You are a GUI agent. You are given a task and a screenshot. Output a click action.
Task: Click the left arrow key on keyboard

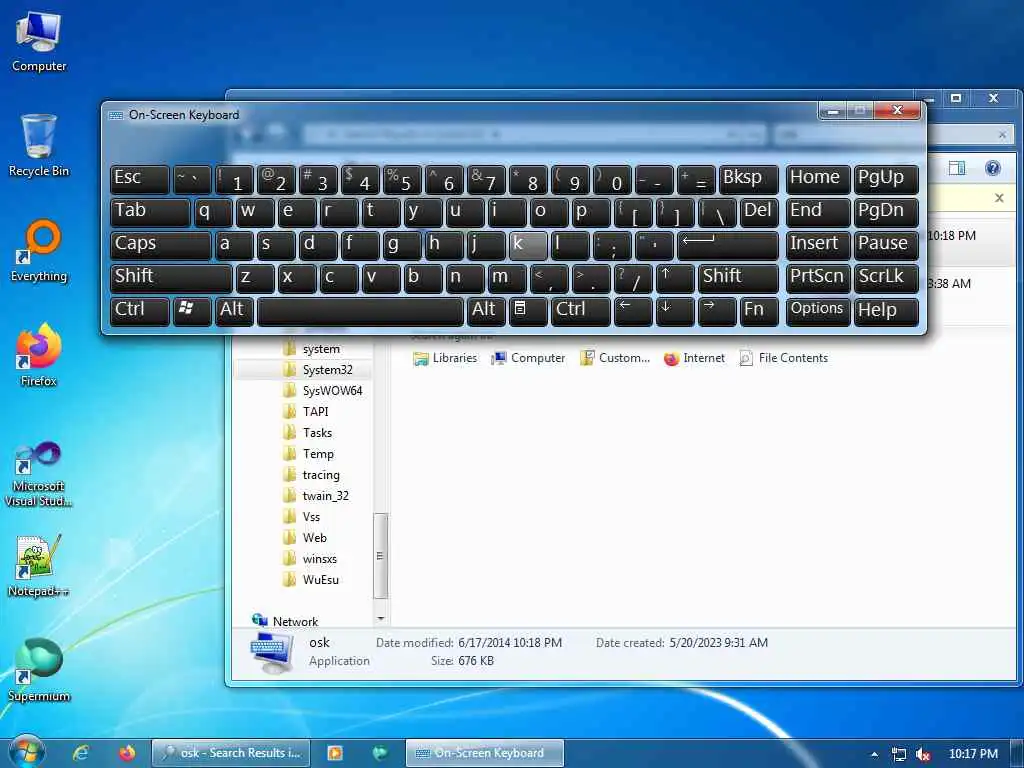pyautogui.click(x=633, y=311)
